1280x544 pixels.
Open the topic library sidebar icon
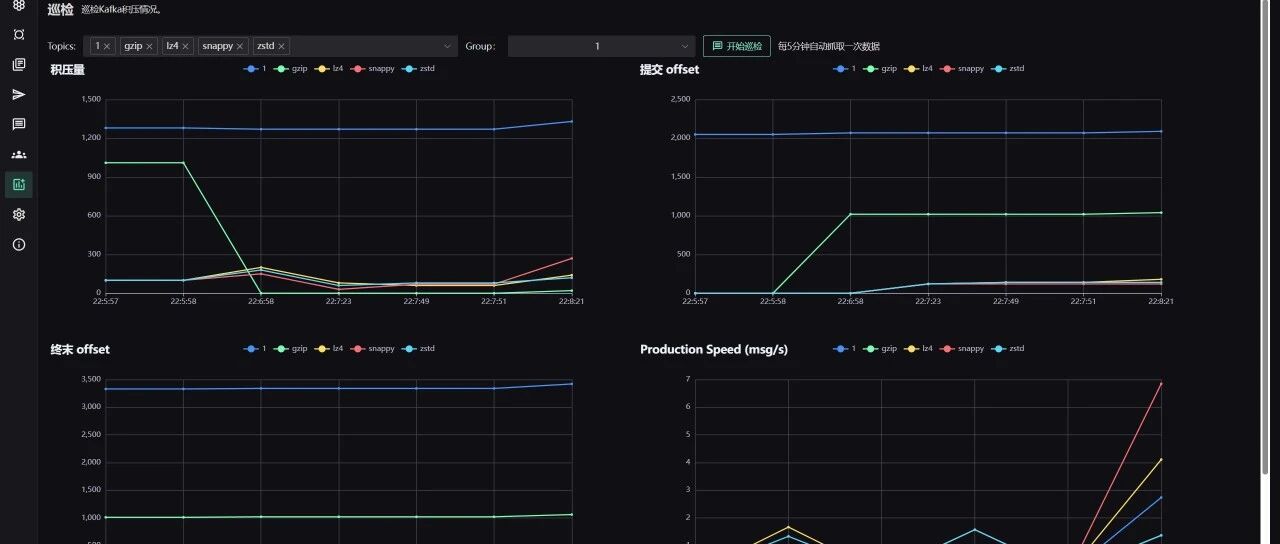19,65
